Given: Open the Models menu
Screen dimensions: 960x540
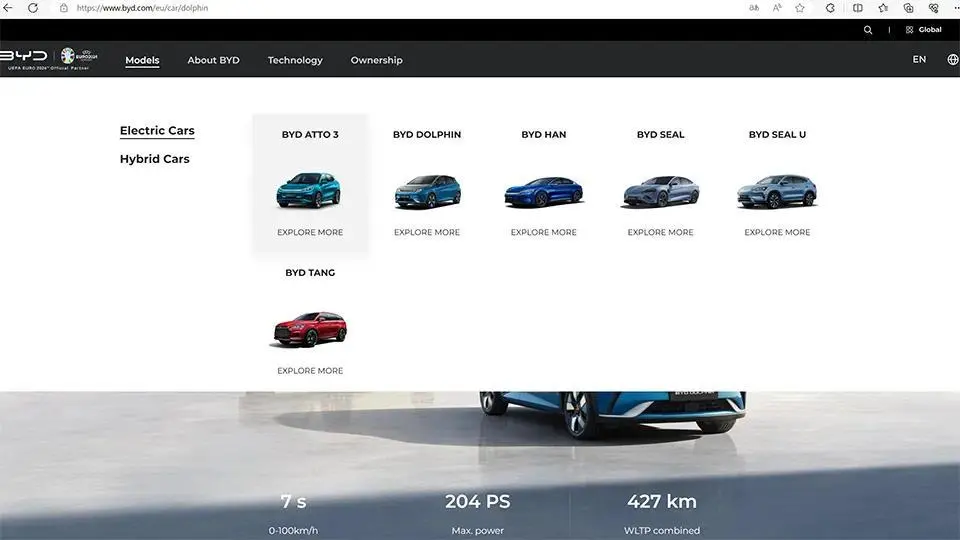Looking at the screenshot, I should (142, 60).
